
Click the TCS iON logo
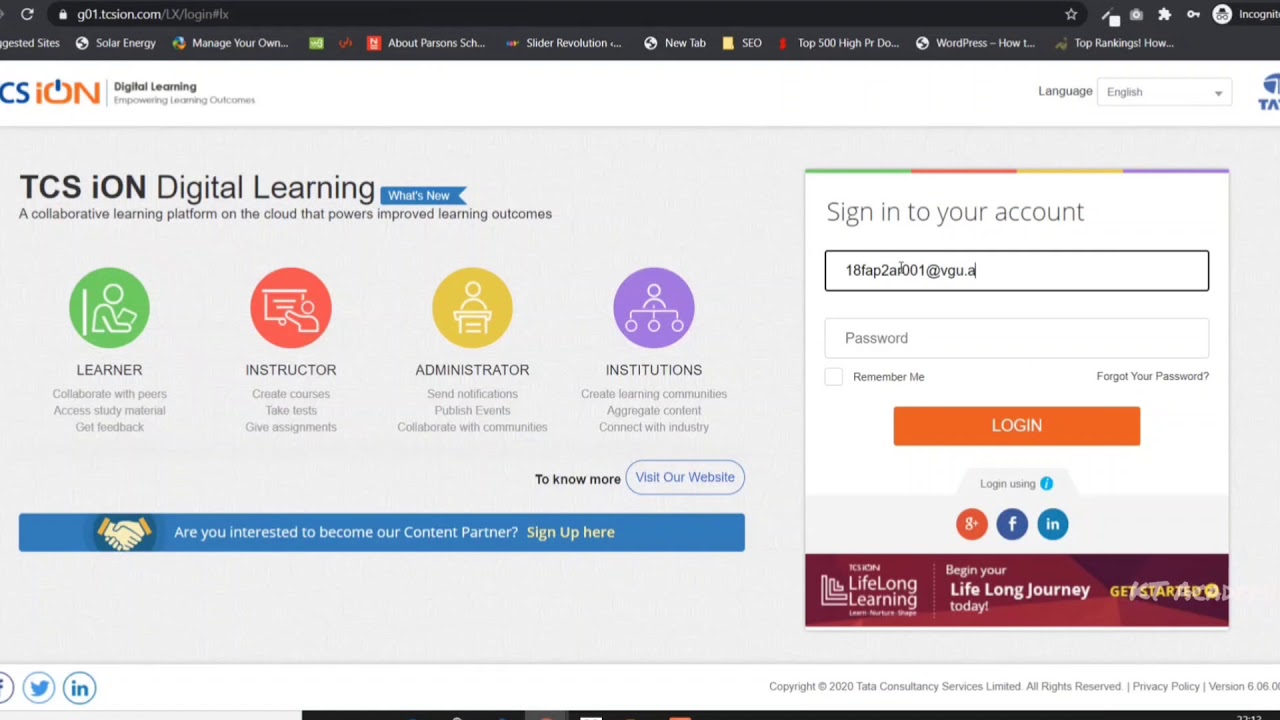pyautogui.click(x=50, y=92)
